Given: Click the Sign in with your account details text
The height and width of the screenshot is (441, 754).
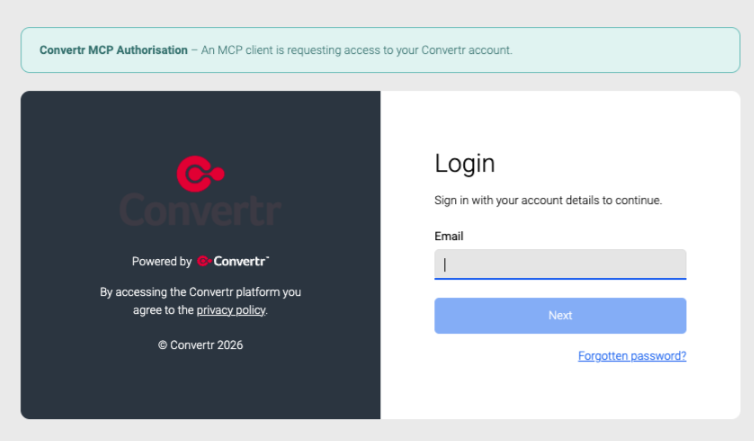Looking at the screenshot, I should (x=548, y=200).
